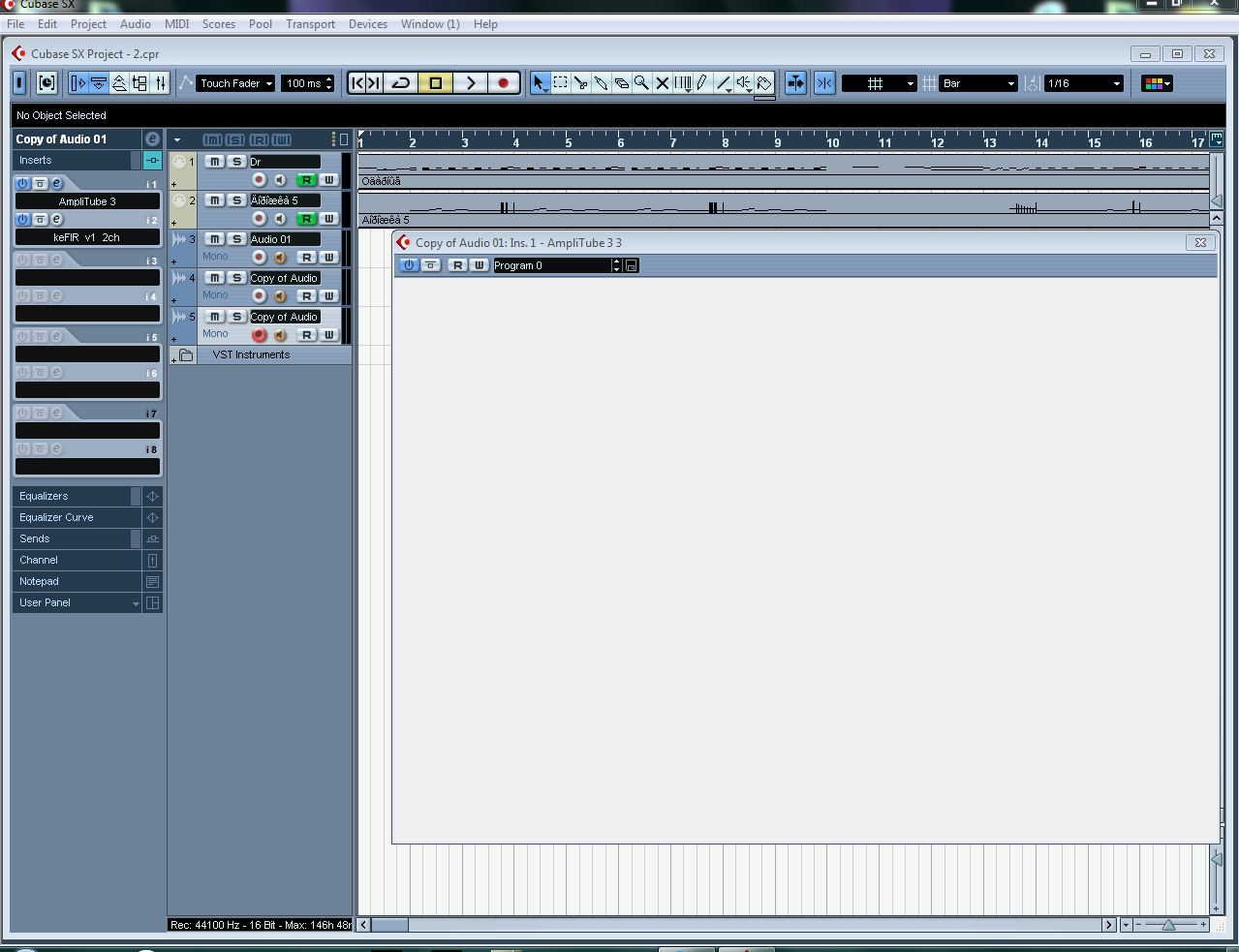Viewport: 1239px width, 952px height.
Task: Open the track list header dropdown arrow
Action: 176,139
